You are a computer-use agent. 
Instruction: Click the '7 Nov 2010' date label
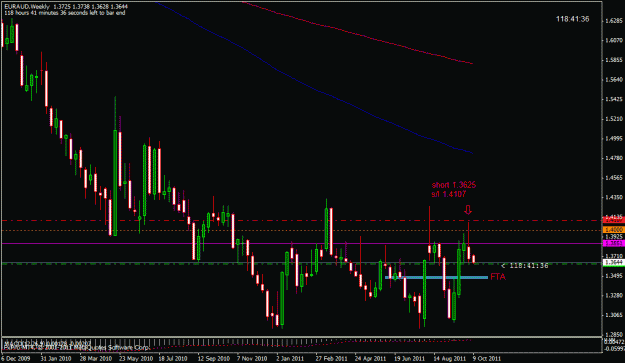pos(252,358)
